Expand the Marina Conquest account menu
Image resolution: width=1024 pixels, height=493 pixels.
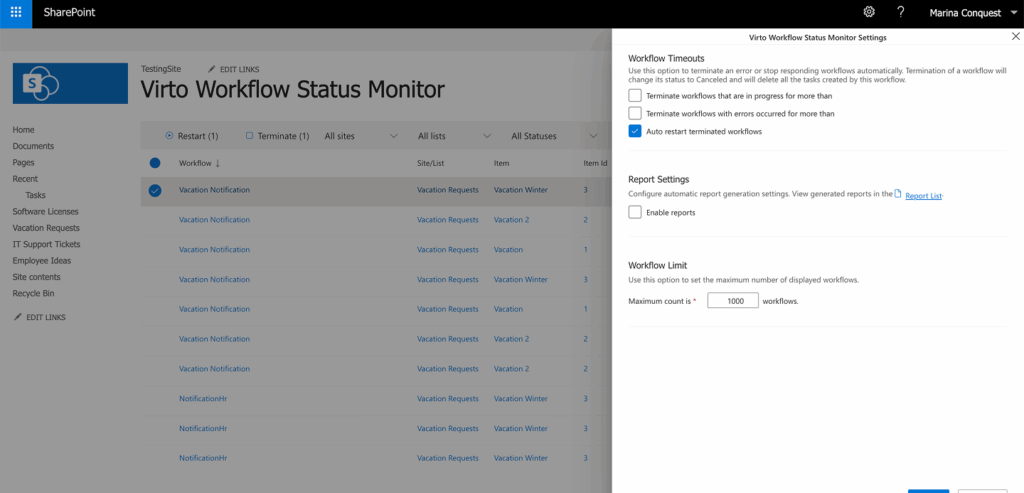pos(972,12)
